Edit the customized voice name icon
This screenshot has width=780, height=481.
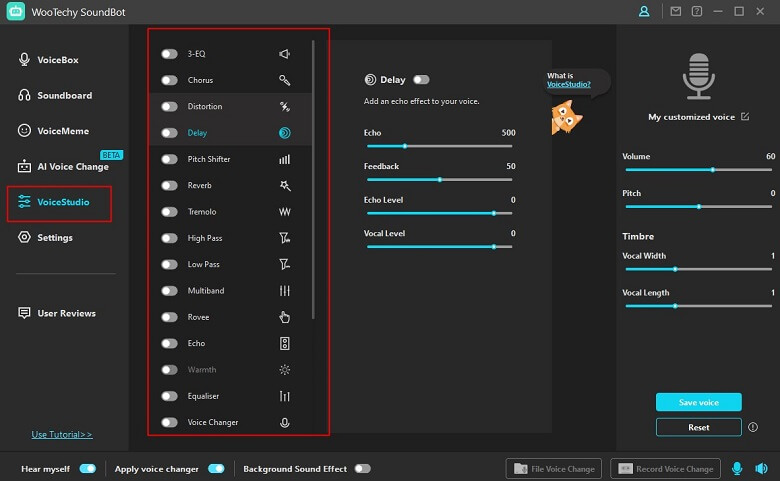tap(744, 117)
